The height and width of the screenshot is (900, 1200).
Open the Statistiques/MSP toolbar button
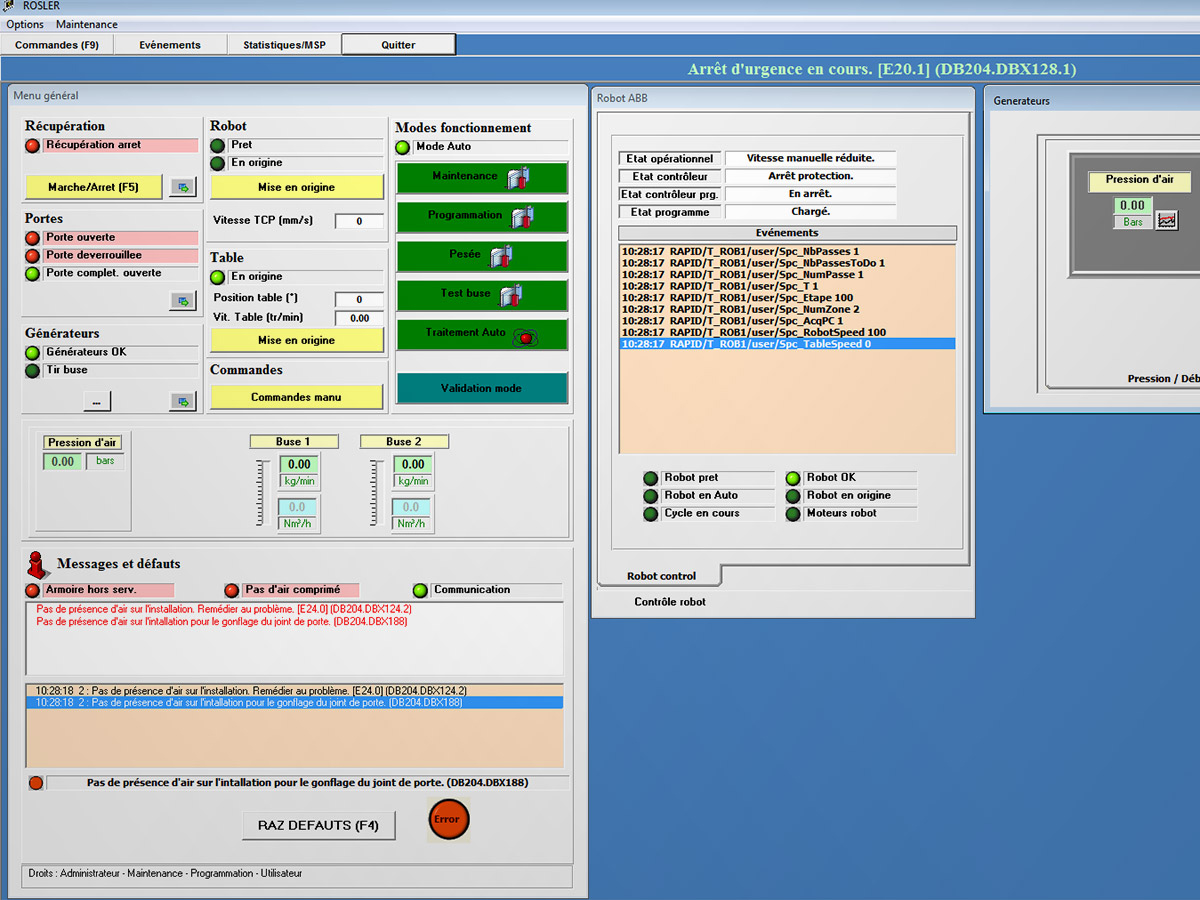[x=284, y=45]
